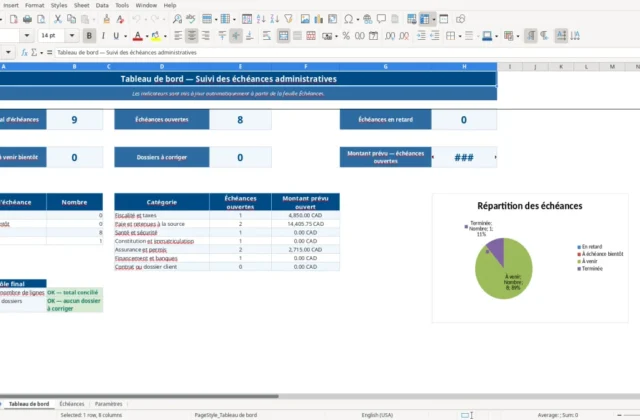Image resolution: width=640 pixels, height=420 pixels.
Task: Switch to the Paramètres sheet tab
Action: [x=109, y=404]
